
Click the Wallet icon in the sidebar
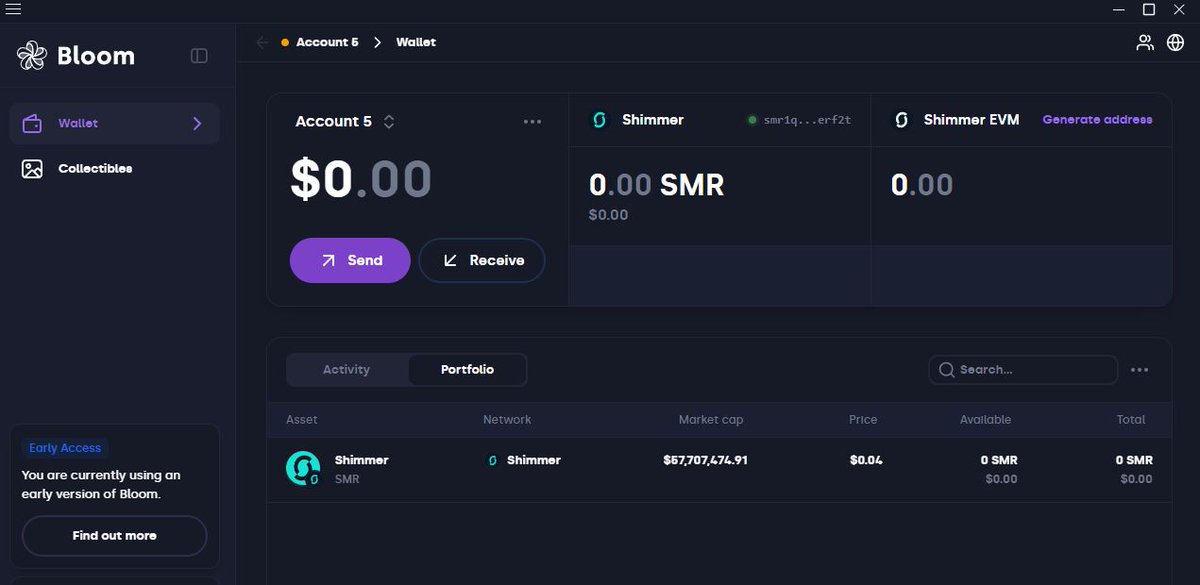pyautogui.click(x=32, y=124)
